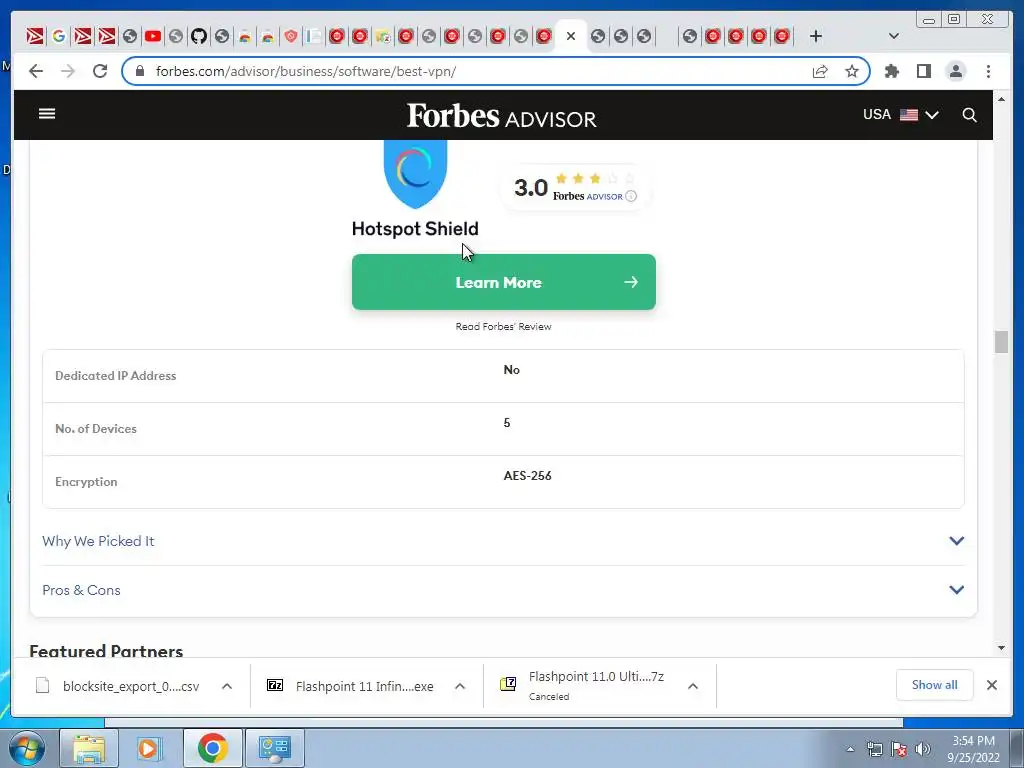Open a new tab with plus button

pos(816,36)
